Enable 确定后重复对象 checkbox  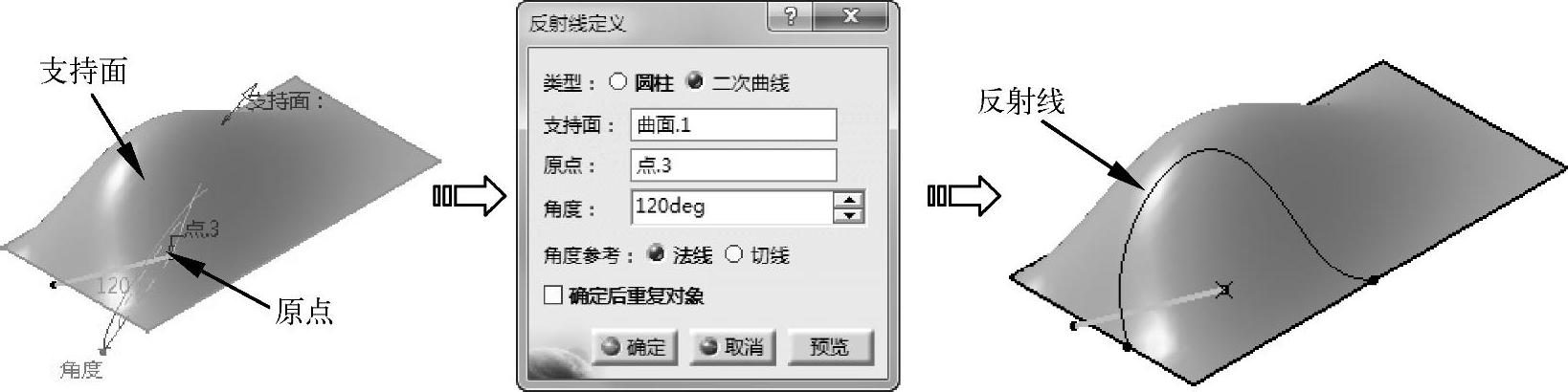point(552,295)
